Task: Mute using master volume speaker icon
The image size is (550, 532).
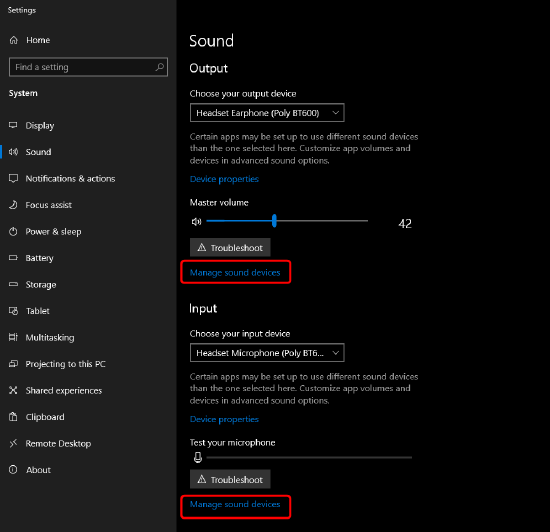Action: (196, 221)
